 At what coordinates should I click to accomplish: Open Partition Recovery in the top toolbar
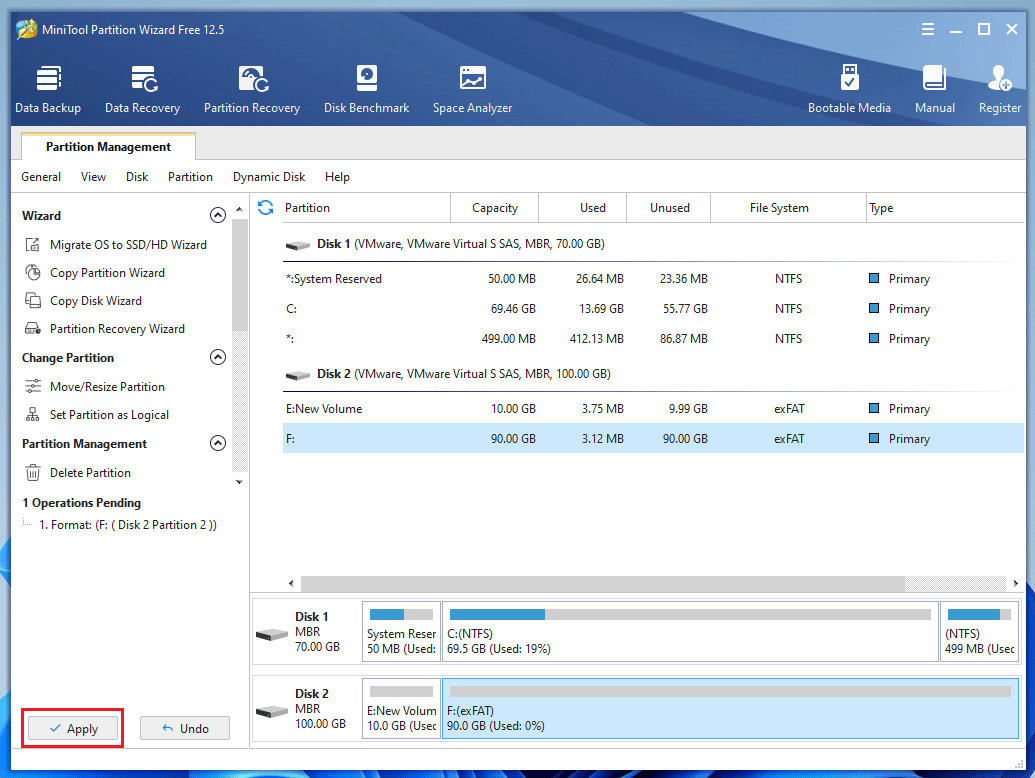pos(251,89)
